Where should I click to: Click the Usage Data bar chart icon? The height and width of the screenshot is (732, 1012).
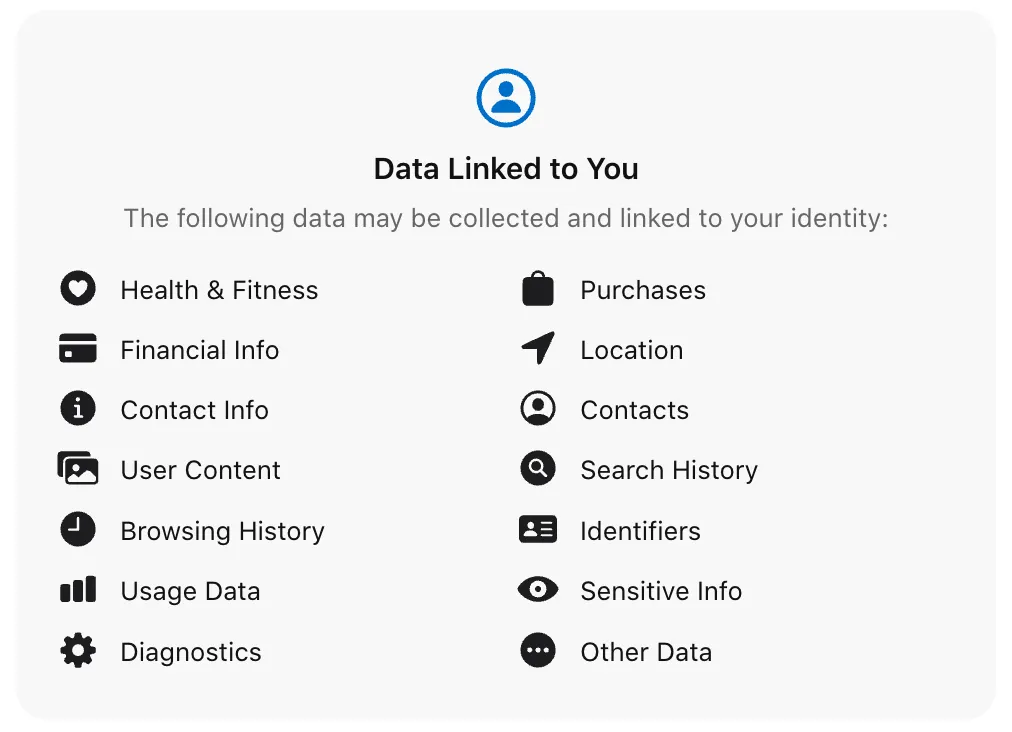[x=78, y=590]
